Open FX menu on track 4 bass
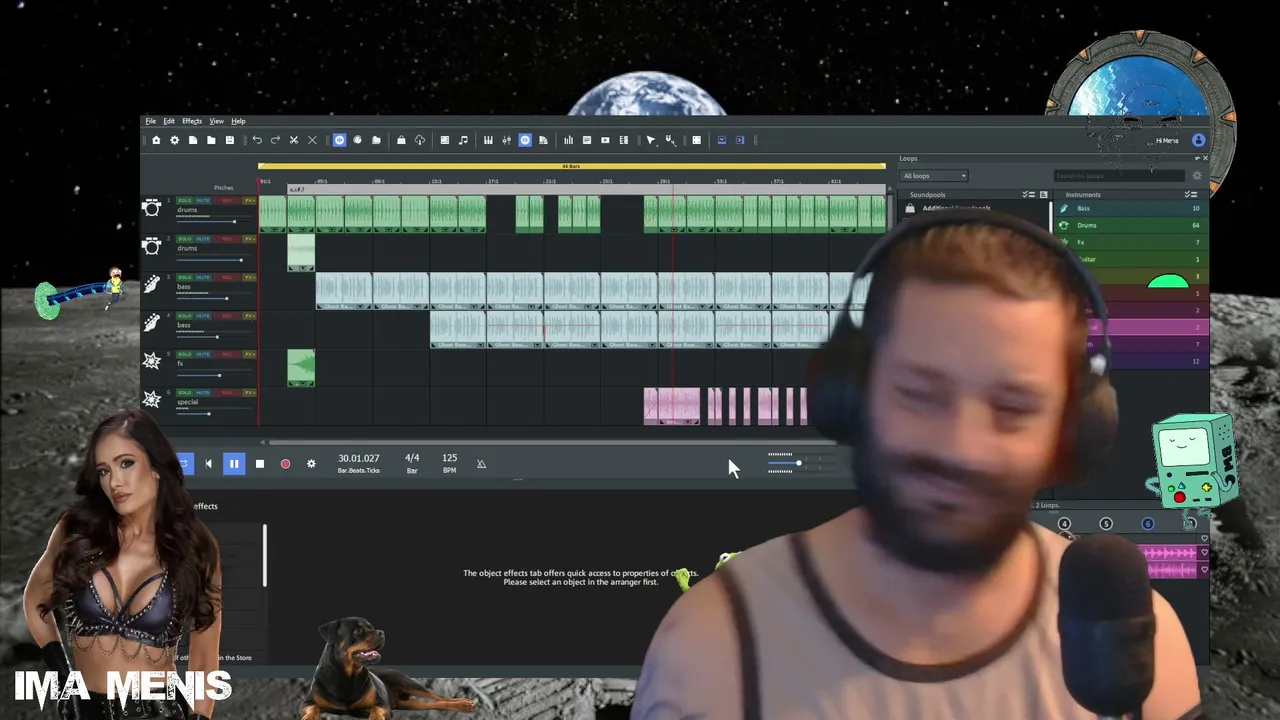Viewport: 1280px width, 720px height. (x=250, y=316)
